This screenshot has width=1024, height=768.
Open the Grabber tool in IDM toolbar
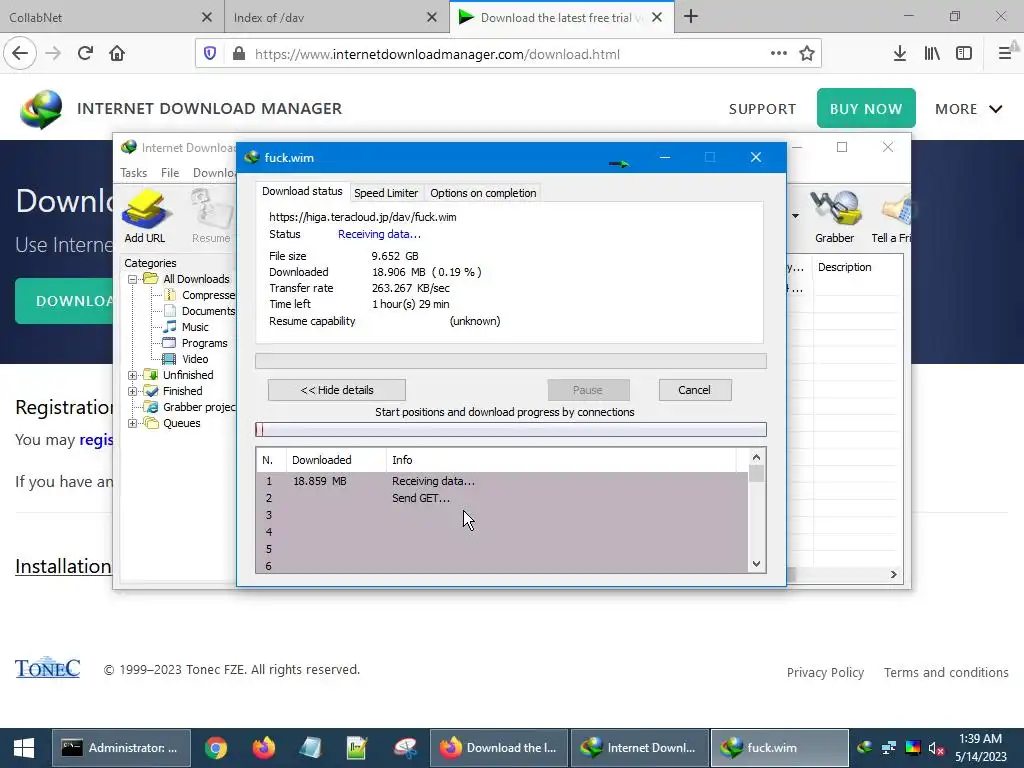click(834, 216)
